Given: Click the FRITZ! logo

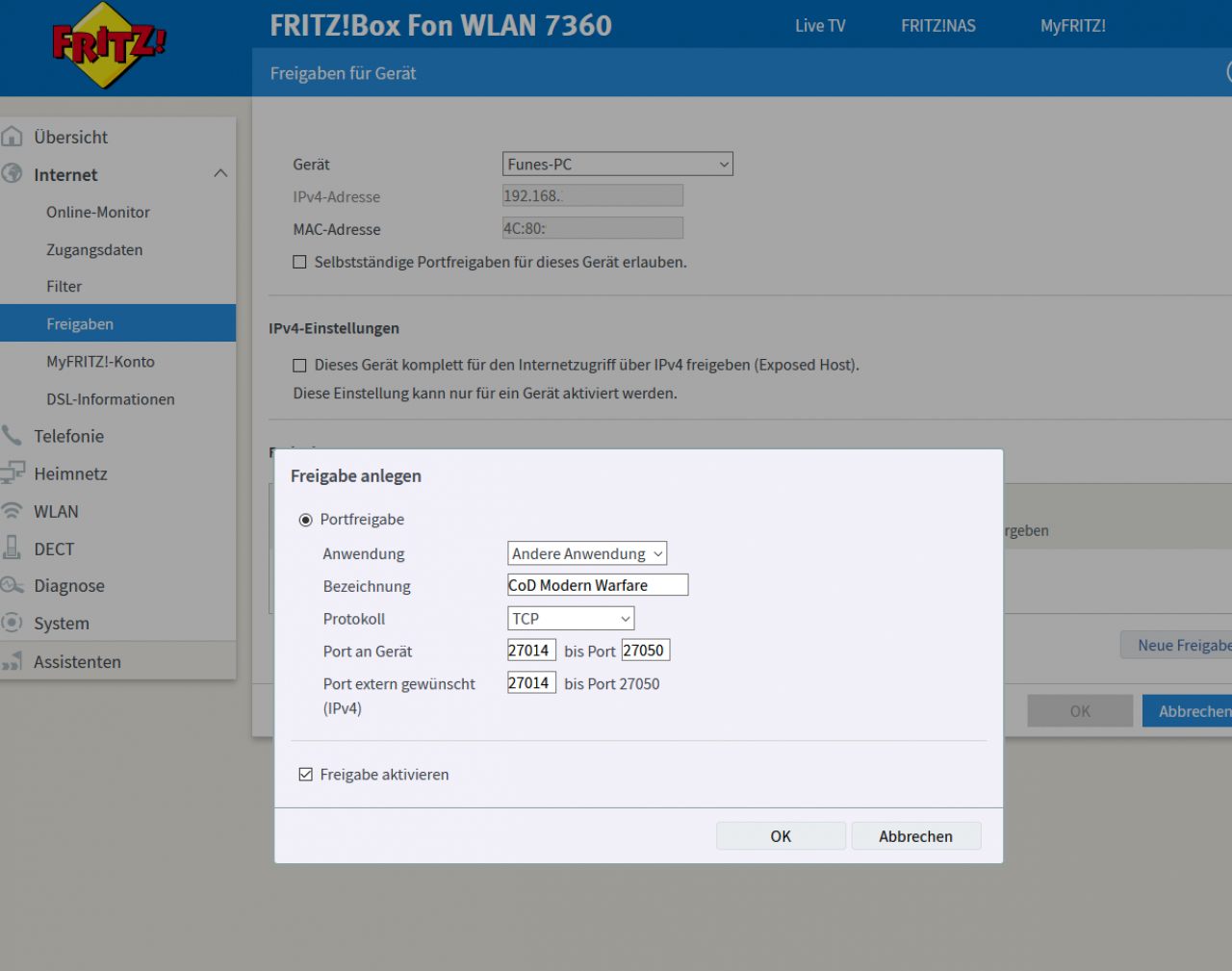Looking at the screenshot, I should click(x=108, y=45).
